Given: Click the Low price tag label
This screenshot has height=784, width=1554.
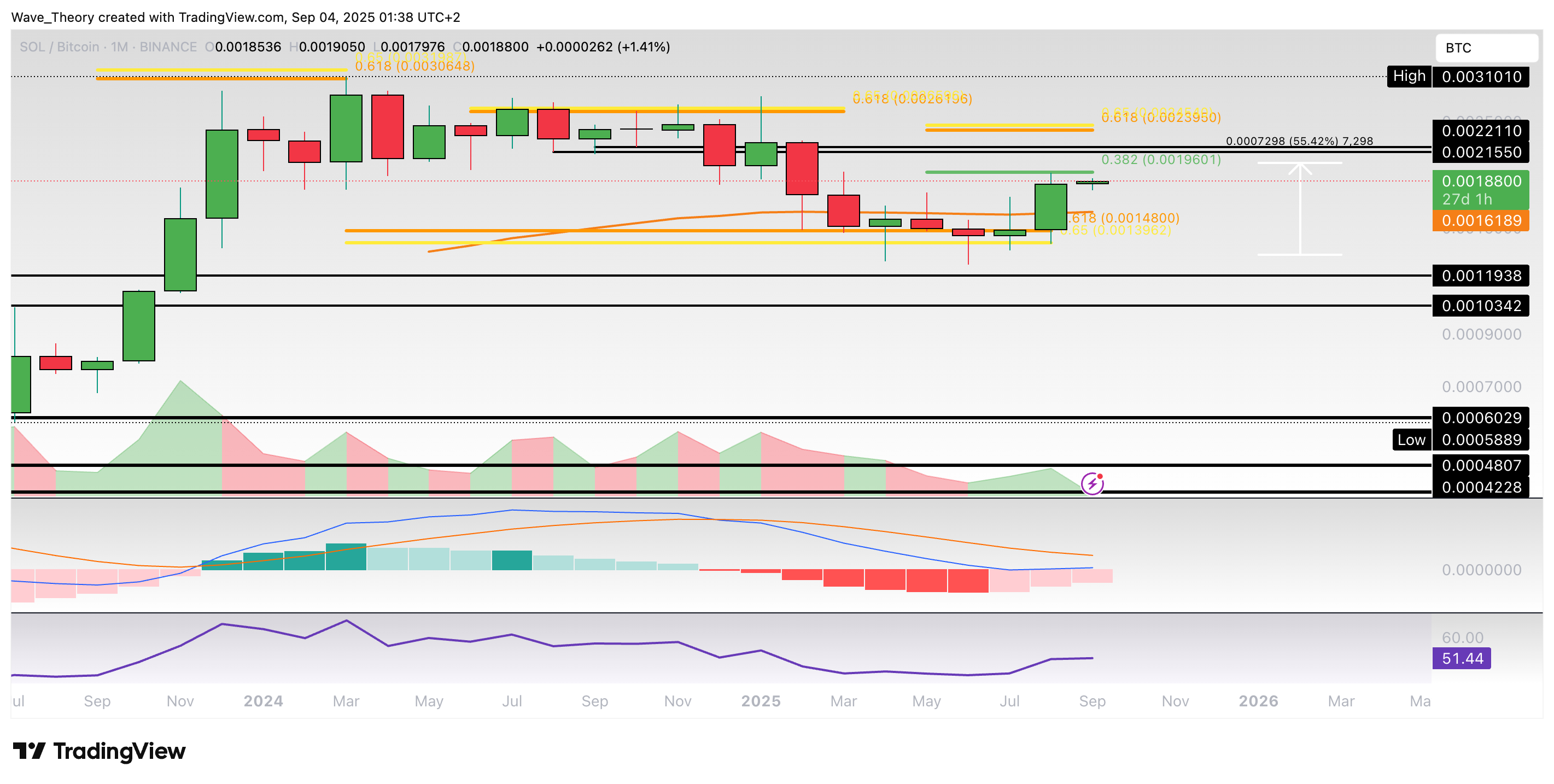Looking at the screenshot, I should point(1411,440).
